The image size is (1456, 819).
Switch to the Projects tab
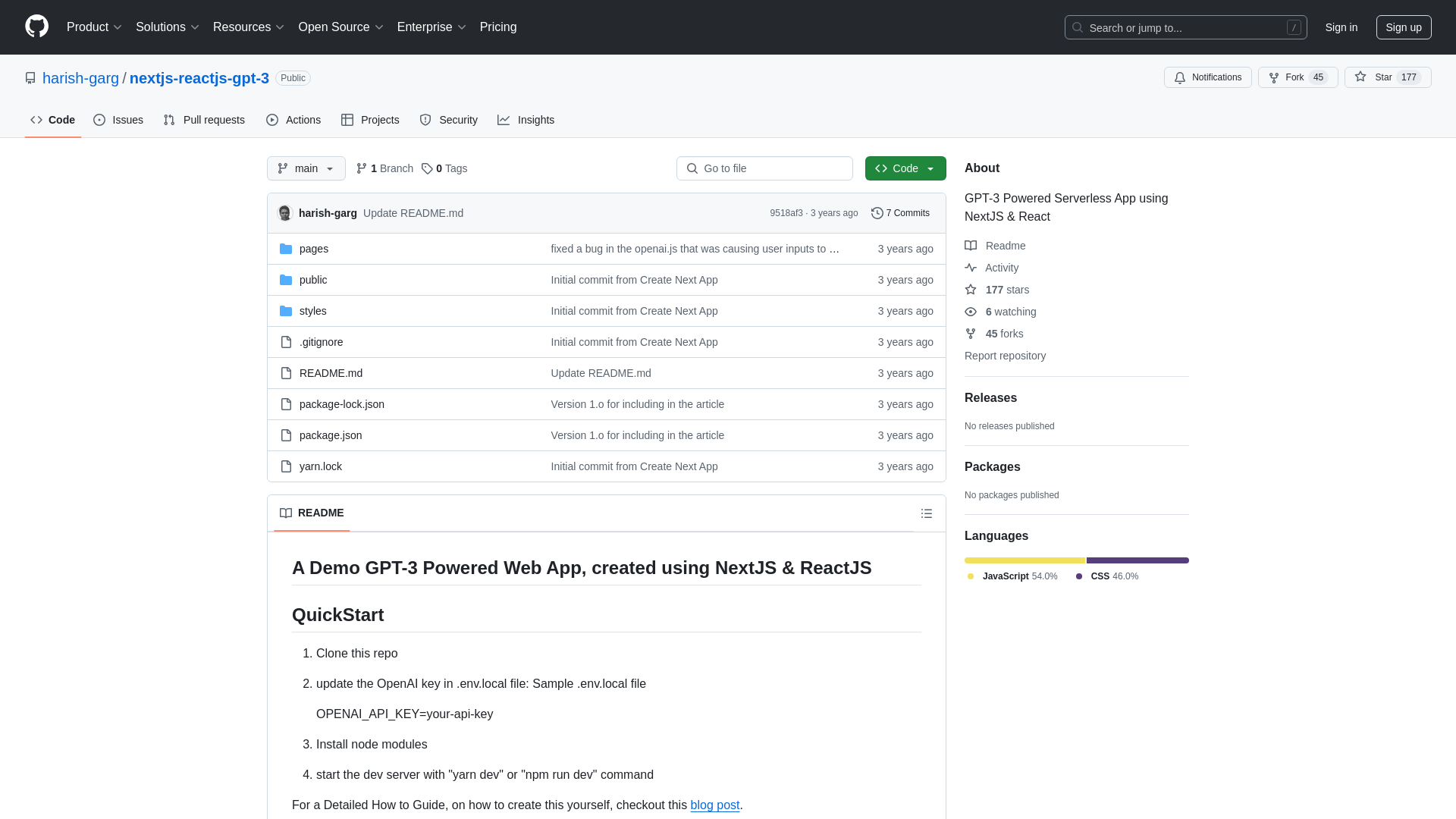point(370,120)
